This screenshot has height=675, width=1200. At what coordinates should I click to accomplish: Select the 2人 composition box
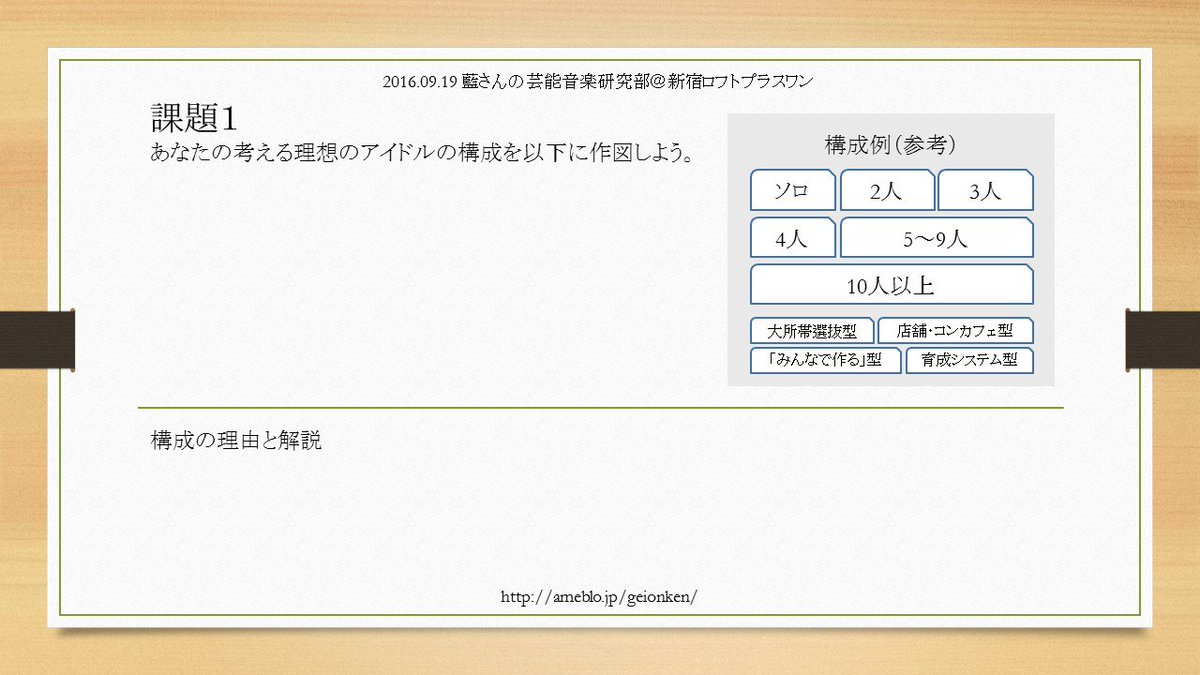click(x=887, y=190)
